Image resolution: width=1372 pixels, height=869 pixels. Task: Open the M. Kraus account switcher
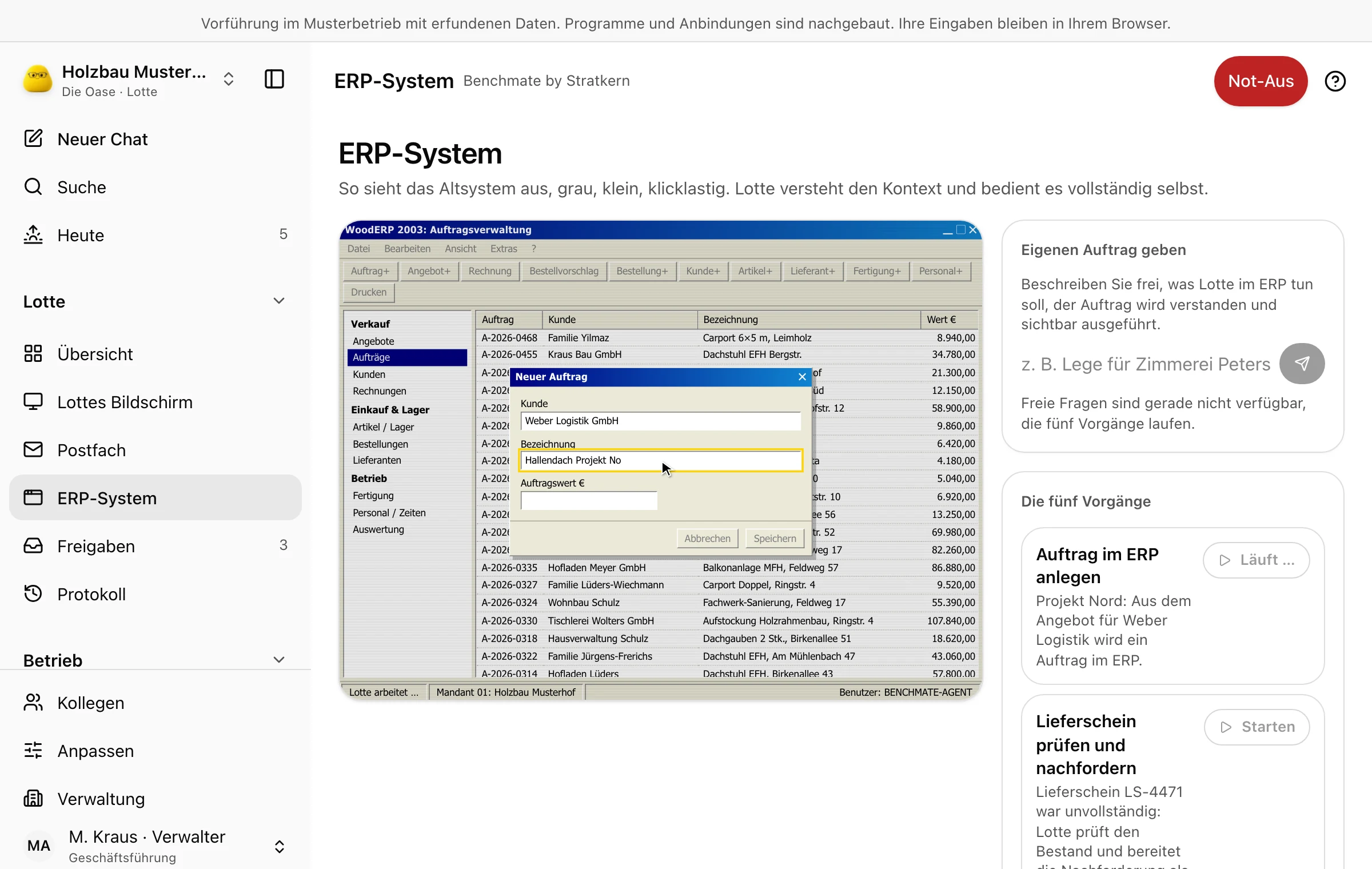[280, 847]
